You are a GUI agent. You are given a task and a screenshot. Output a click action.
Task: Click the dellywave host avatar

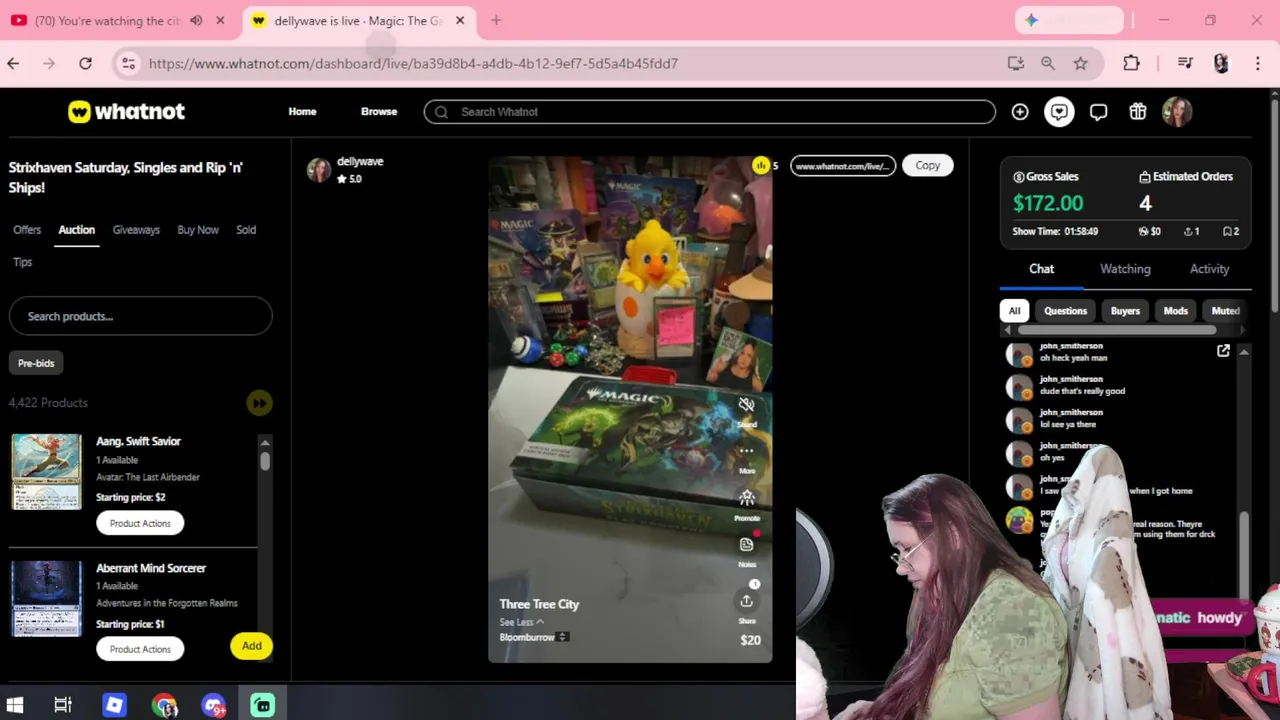[x=319, y=170]
